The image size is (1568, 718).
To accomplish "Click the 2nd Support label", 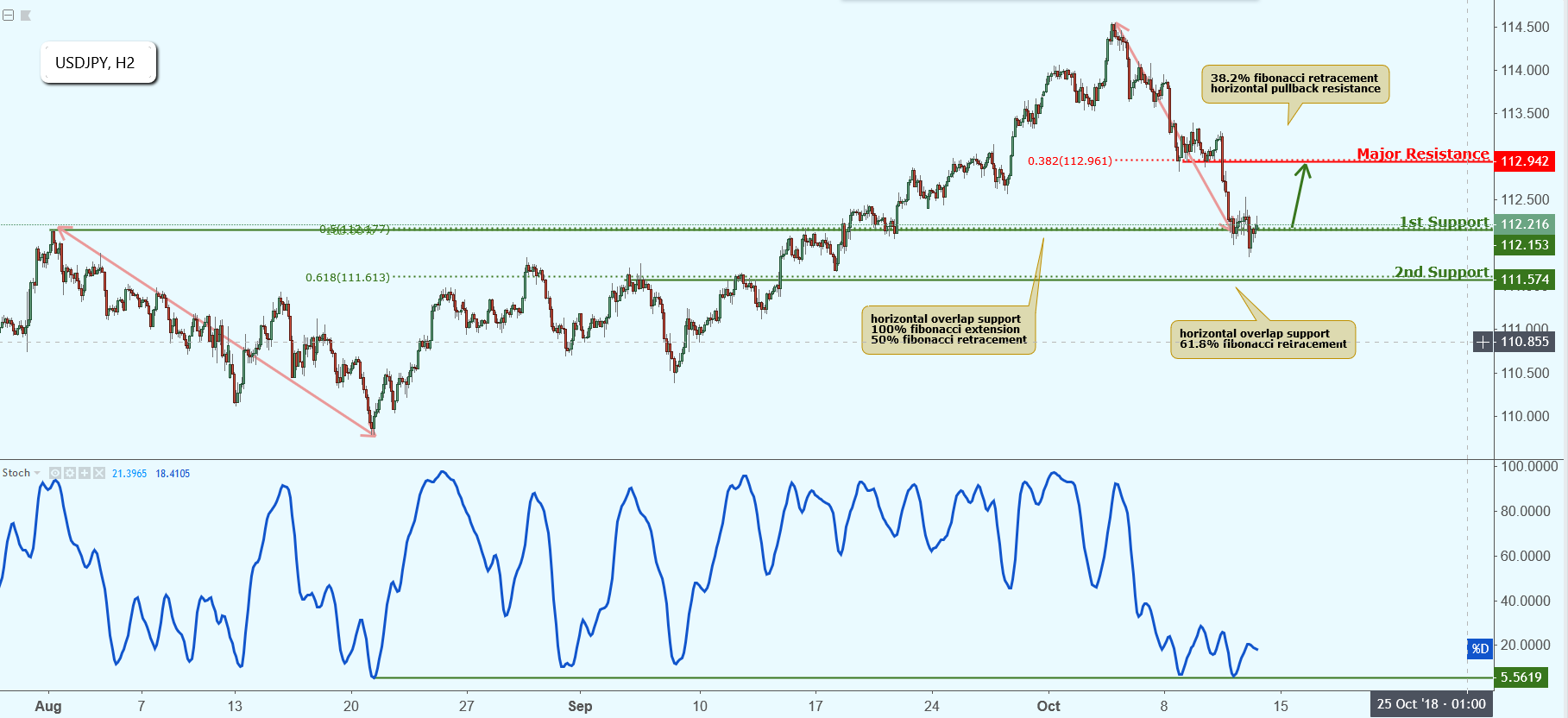I will 1442,272.
